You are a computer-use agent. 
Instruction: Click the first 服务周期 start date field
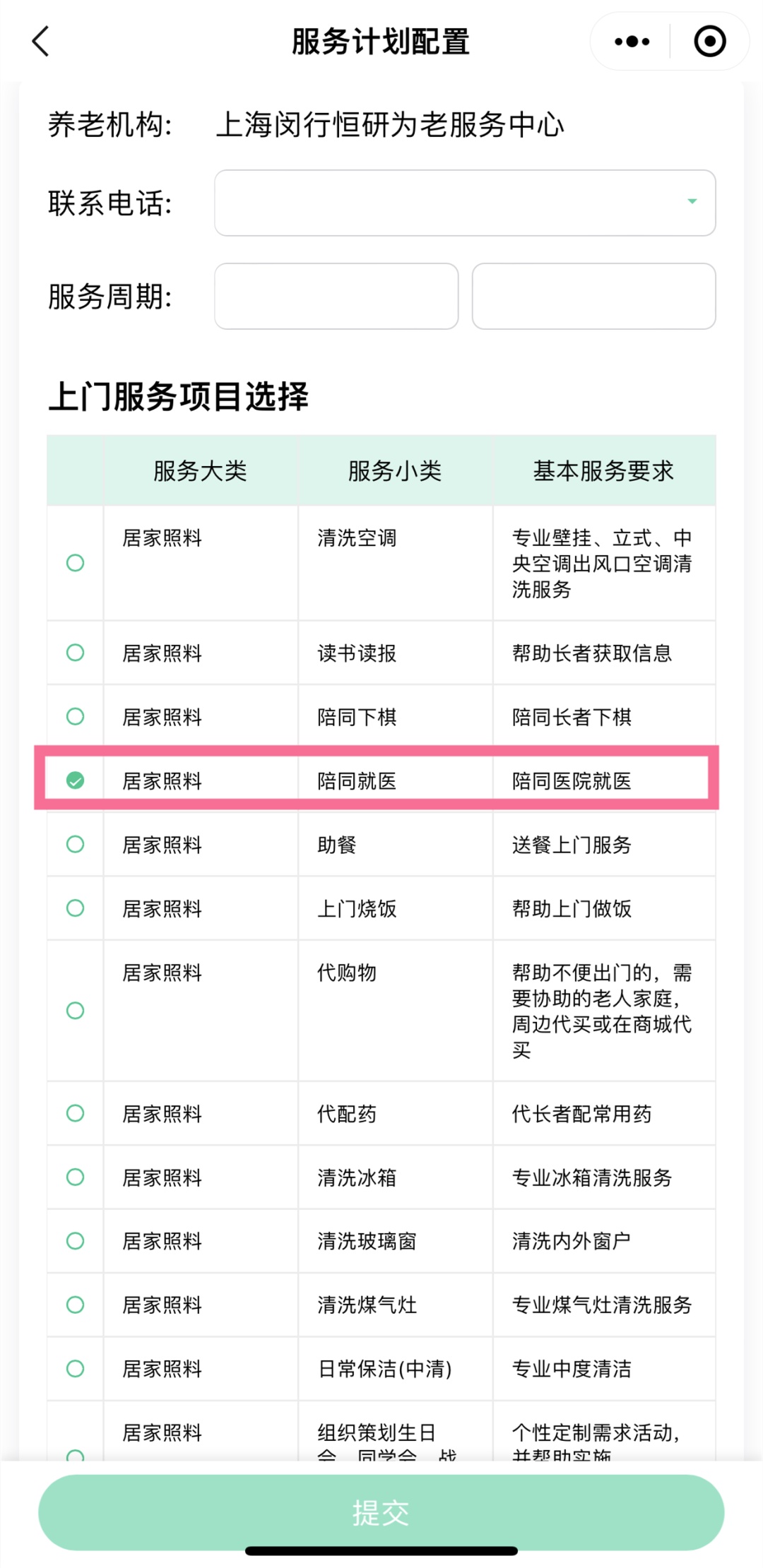[x=336, y=296]
